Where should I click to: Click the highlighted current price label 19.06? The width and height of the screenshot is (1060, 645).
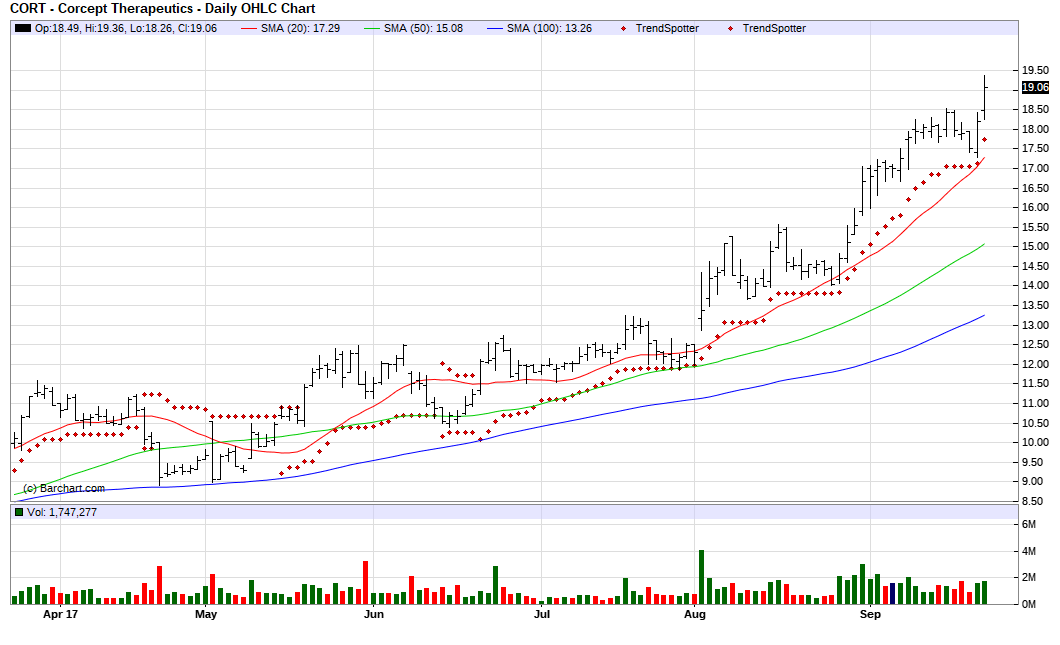pos(1035,87)
